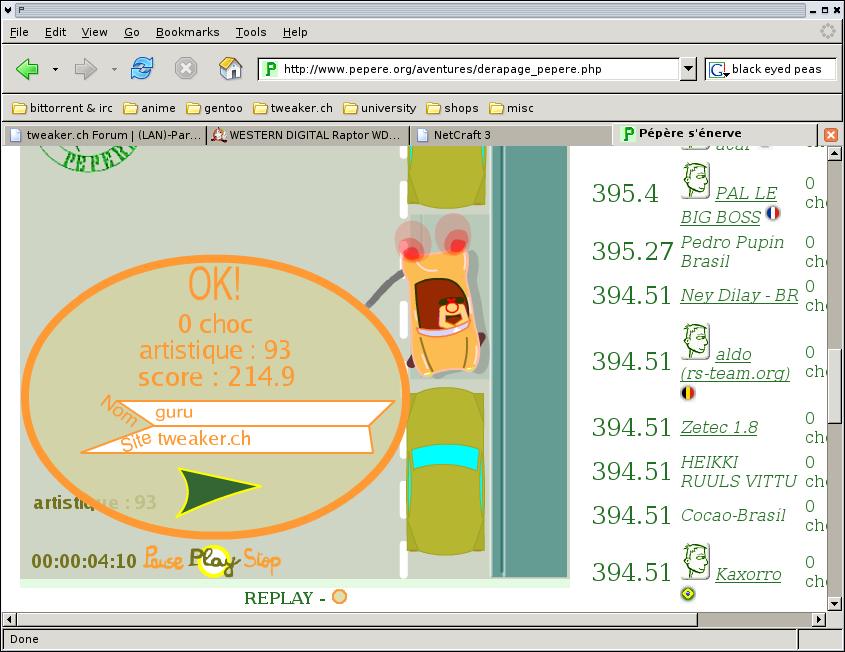
Task: Open the Ney Dilay - BR link
Action: (739, 296)
